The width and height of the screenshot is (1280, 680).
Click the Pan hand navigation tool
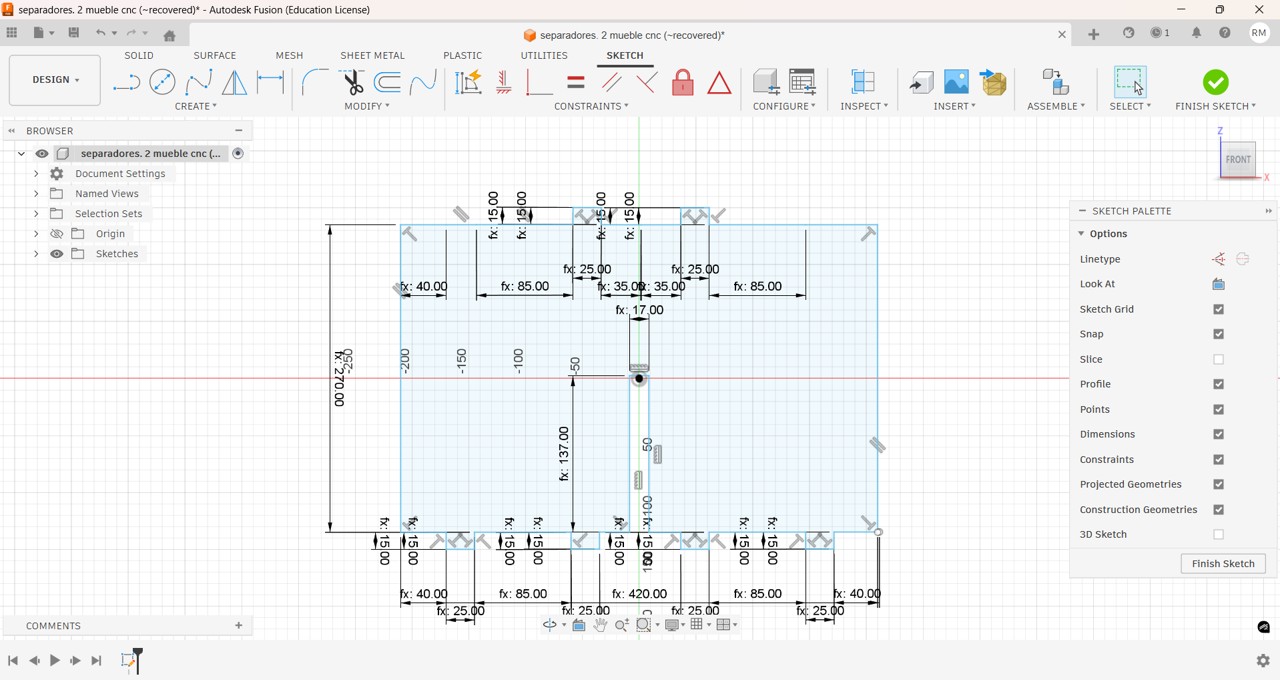tap(600, 625)
